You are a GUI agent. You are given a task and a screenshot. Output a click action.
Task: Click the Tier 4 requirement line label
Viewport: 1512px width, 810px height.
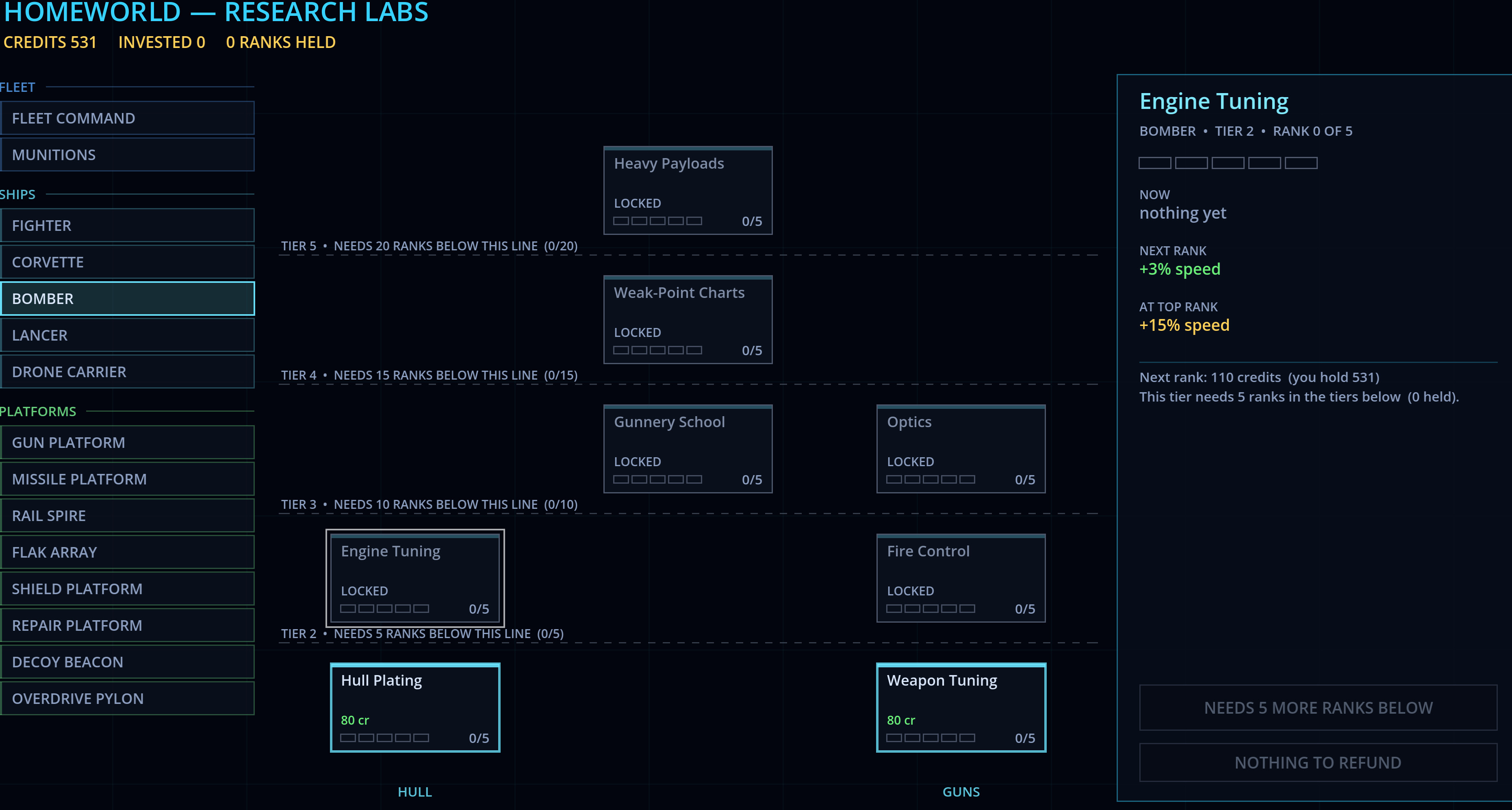pyautogui.click(x=429, y=375)
